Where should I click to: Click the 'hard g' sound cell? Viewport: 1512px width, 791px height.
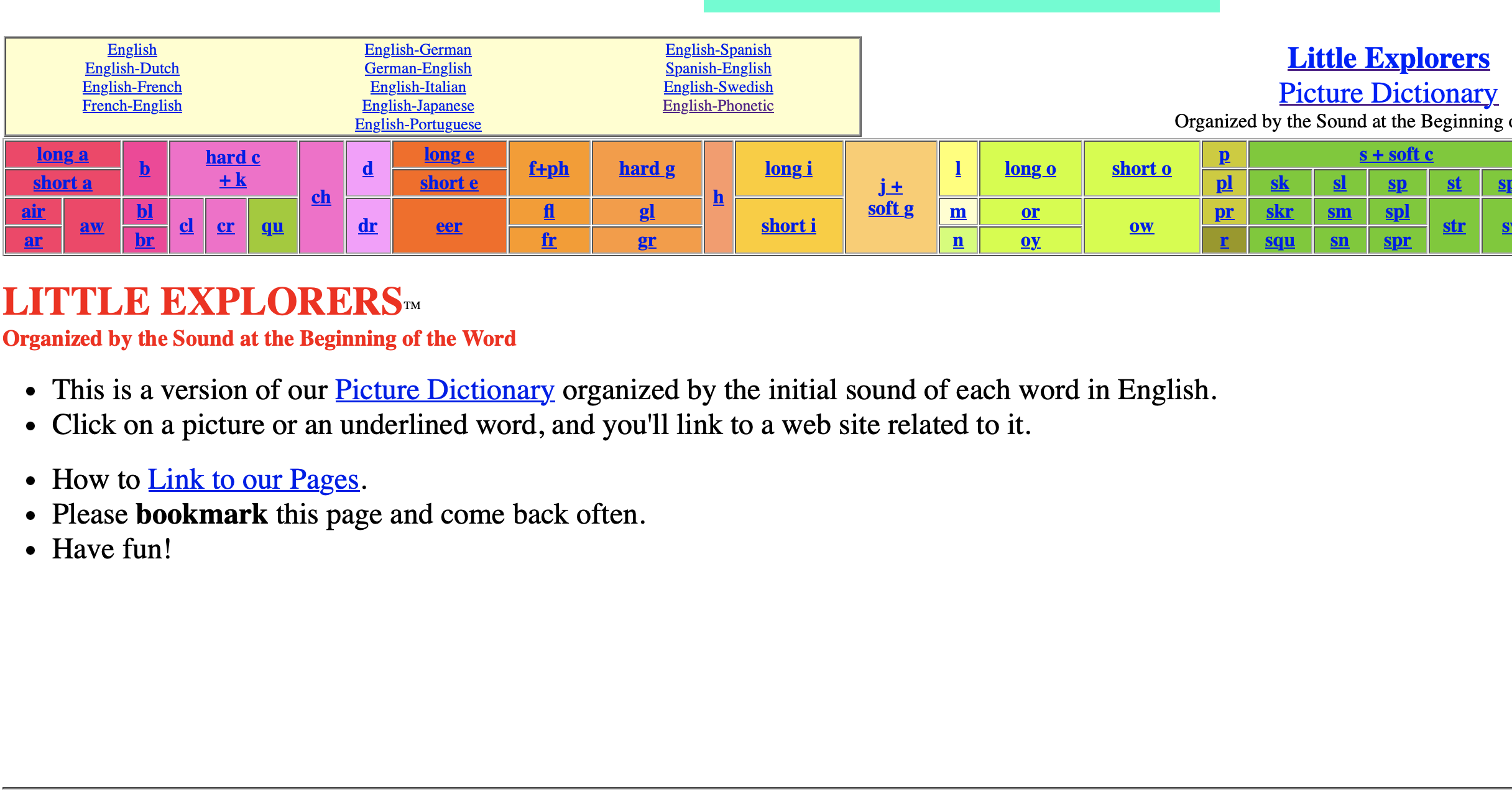coord(647,169)
